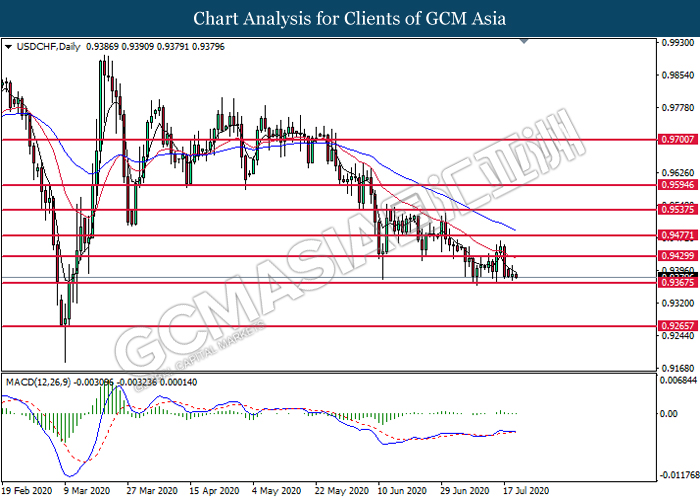Click the 0.96260 price axis value

(x=678, y=173)
